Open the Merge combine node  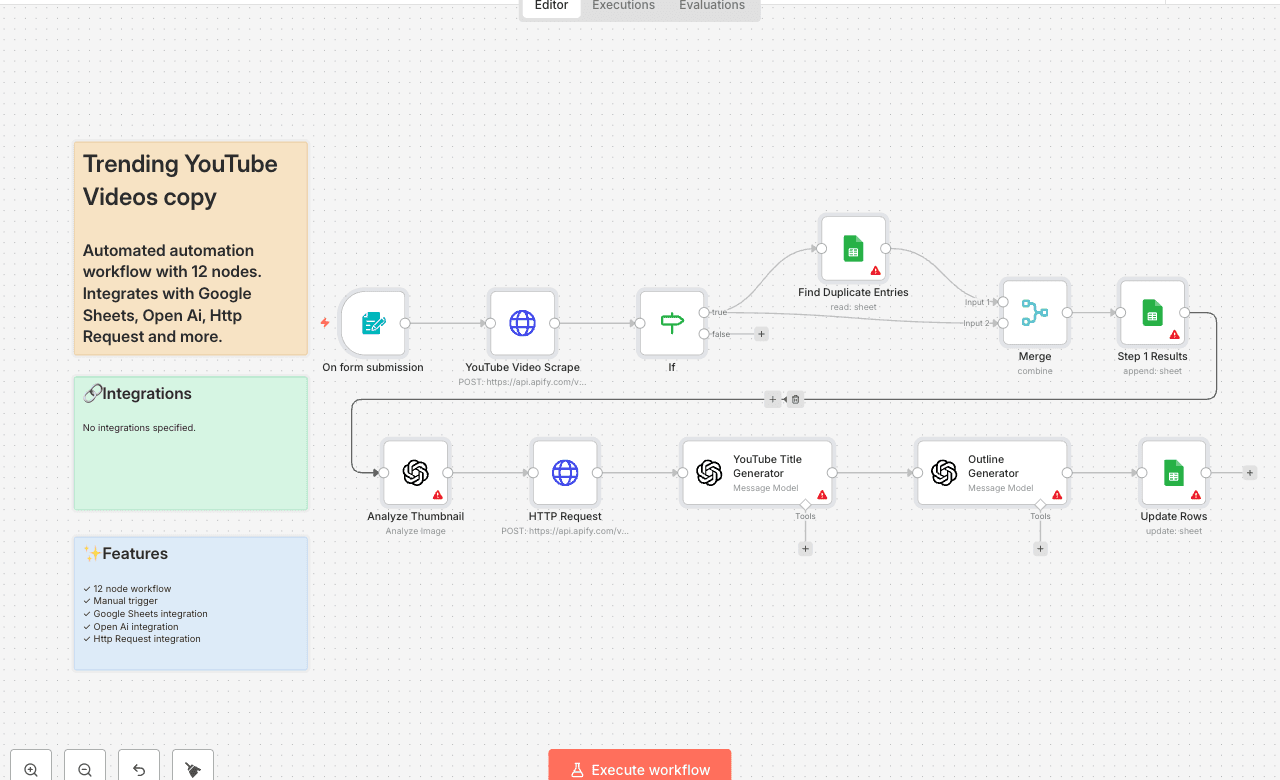click(x=1034, y=313)
